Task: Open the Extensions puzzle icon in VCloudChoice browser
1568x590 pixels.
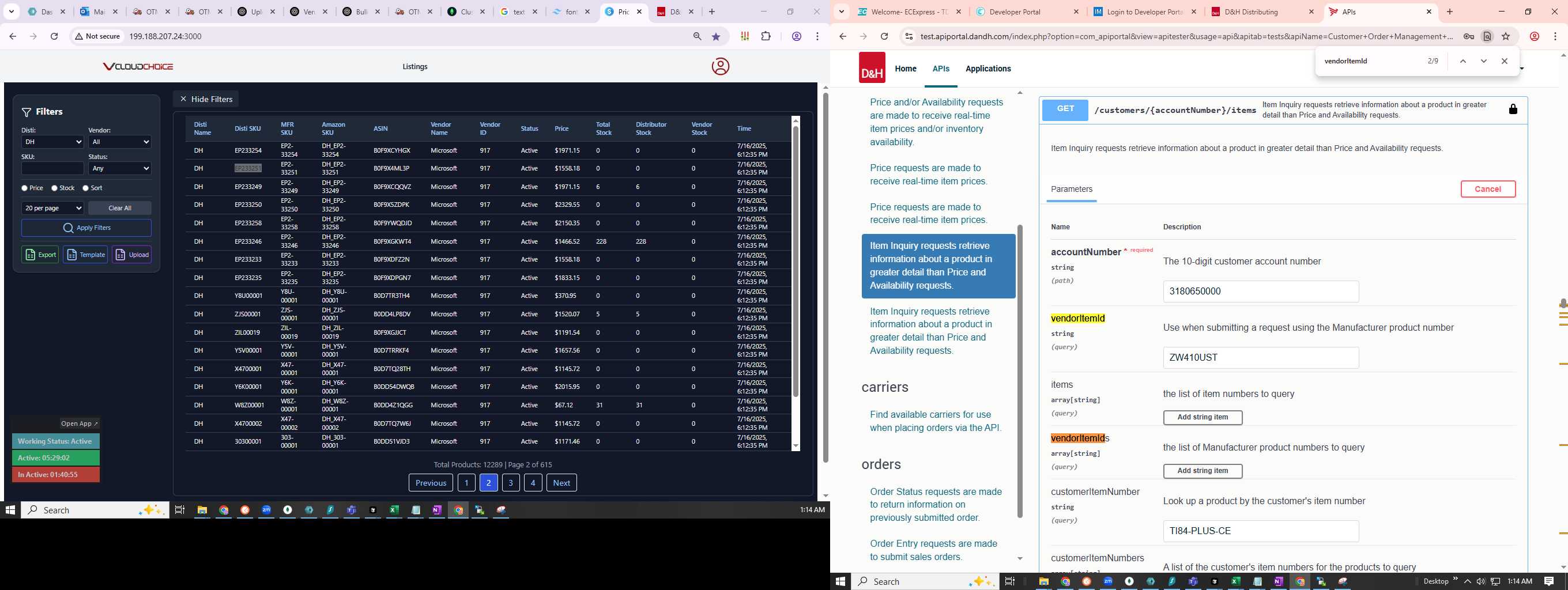Action: (x=766, y=36)
